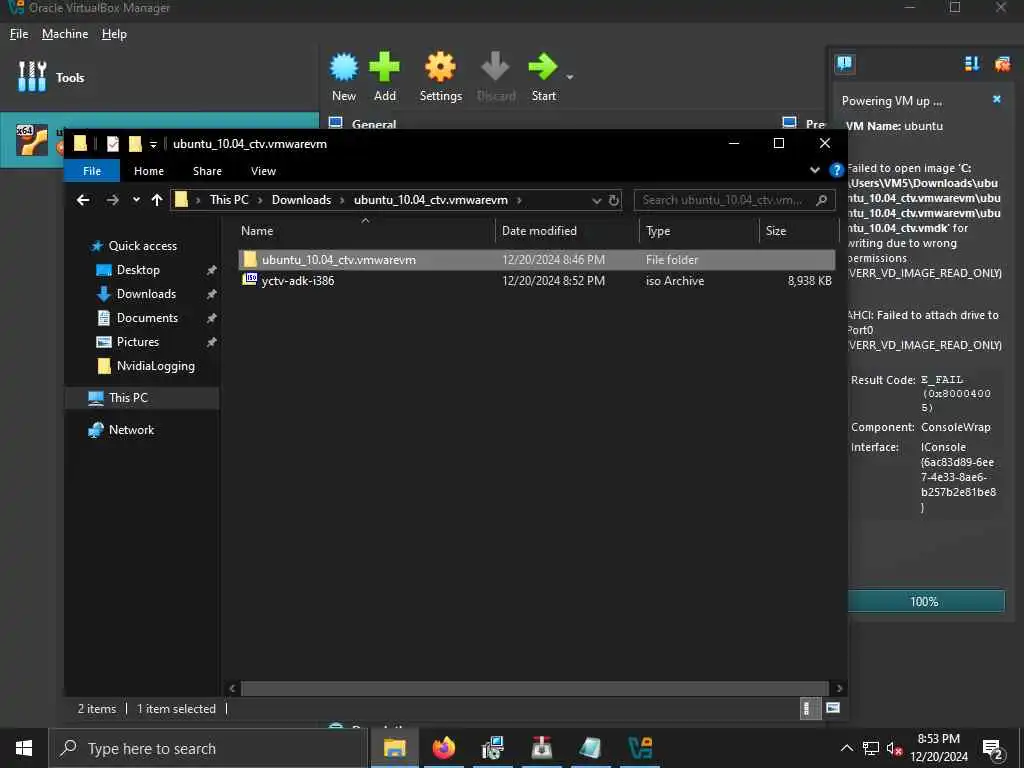Open the recent locations dropdown in Explorer

pos(136,200)
